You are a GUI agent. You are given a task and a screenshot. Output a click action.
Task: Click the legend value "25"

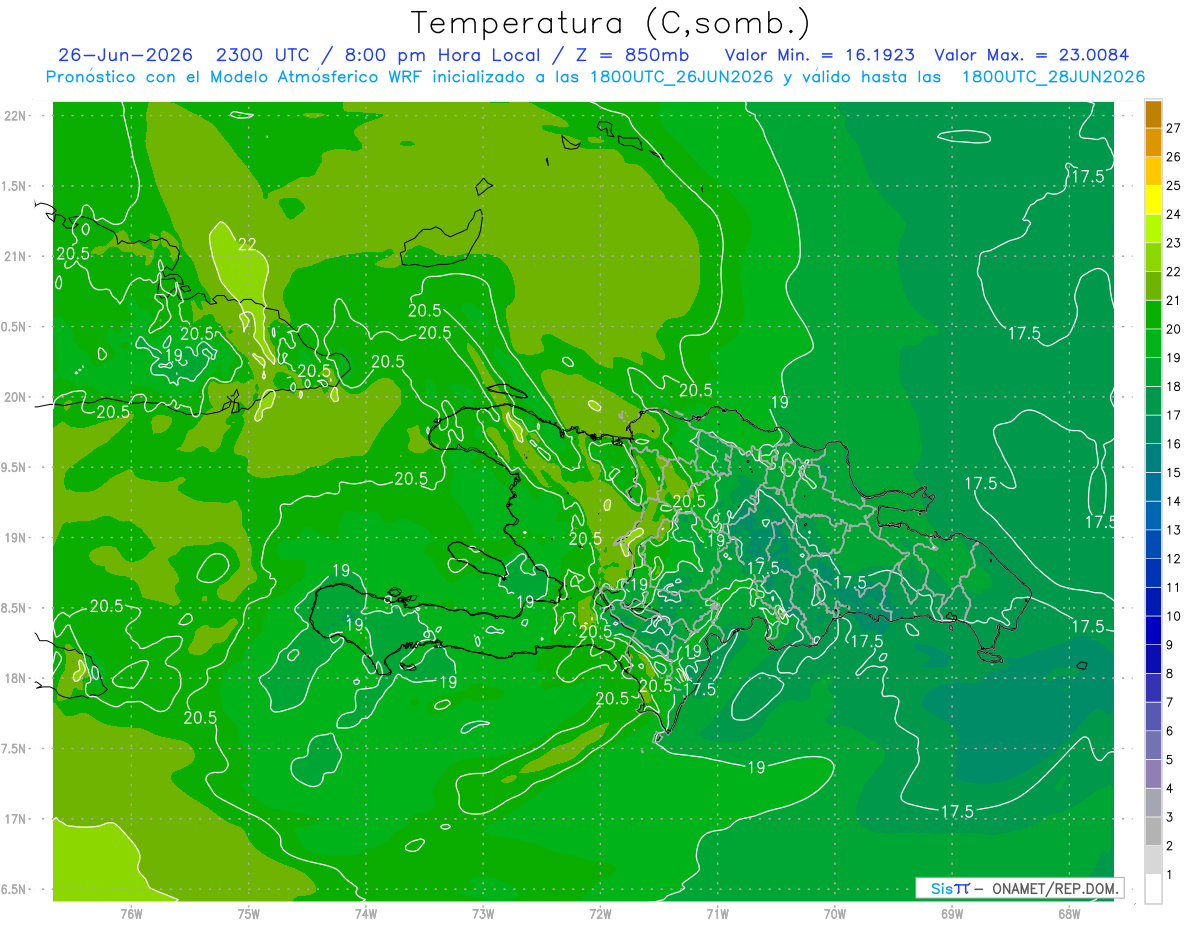click(x=1174, y=186)
